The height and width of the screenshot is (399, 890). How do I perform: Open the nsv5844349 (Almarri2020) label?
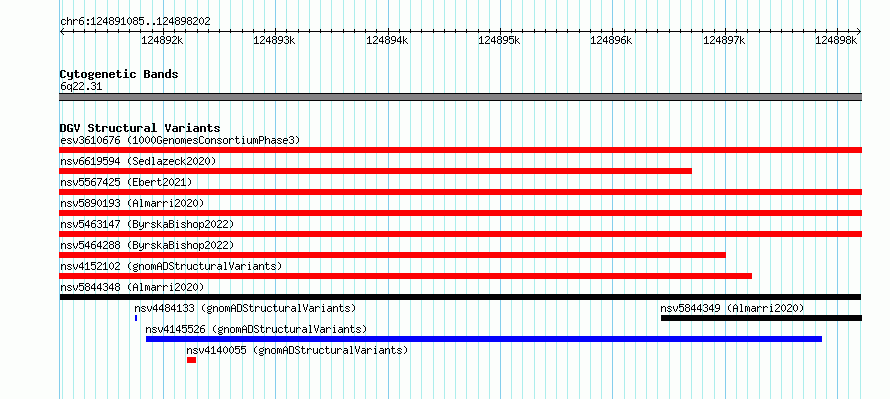click(x=732, y=308)
